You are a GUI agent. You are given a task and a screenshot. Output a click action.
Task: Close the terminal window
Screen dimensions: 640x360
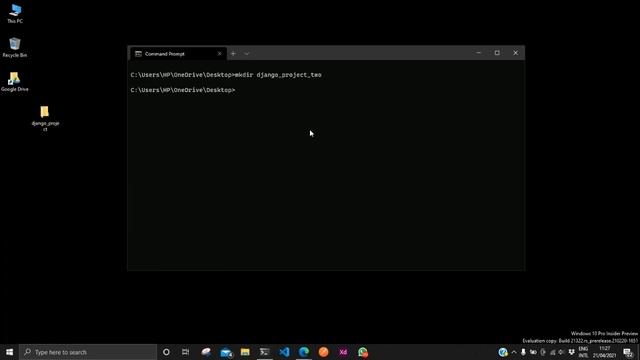516,53
